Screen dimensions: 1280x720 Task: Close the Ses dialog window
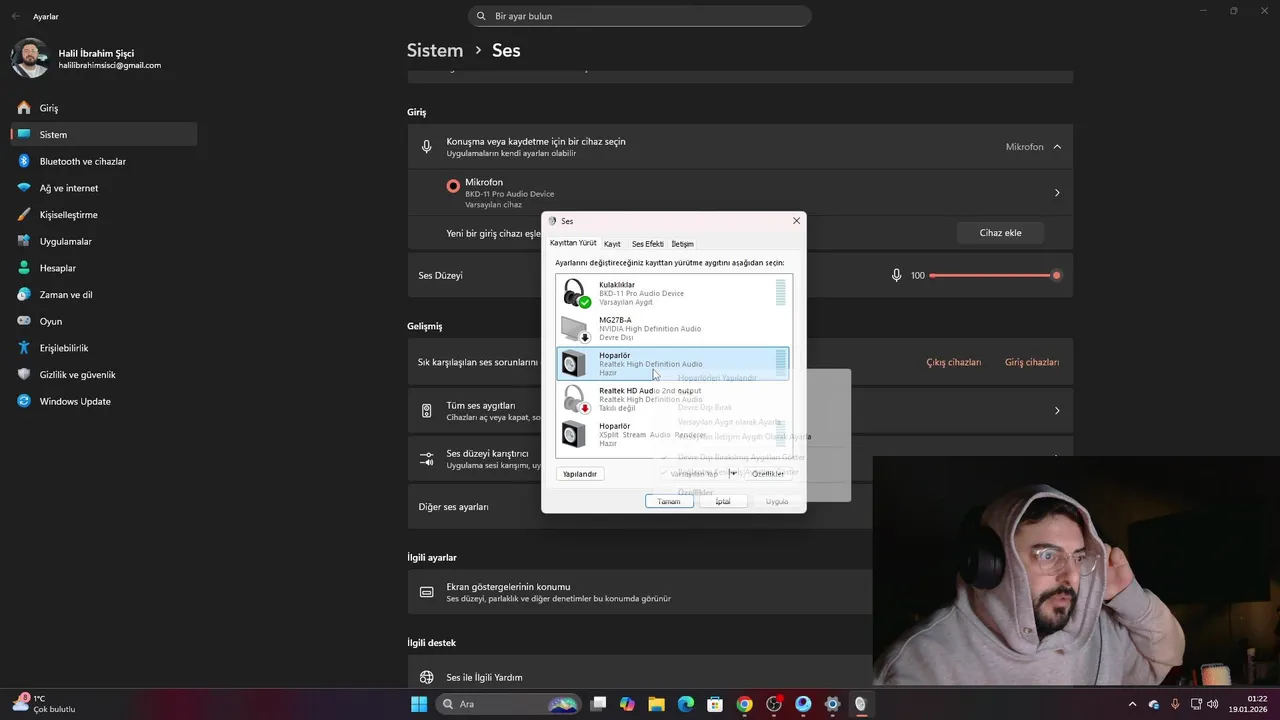click(x=796, y=221)
